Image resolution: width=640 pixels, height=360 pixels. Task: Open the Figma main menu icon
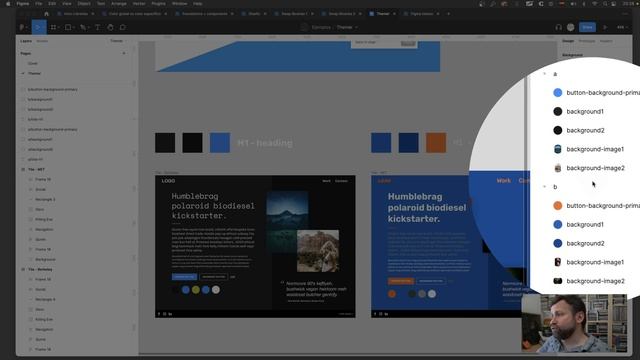click(22, 27)
